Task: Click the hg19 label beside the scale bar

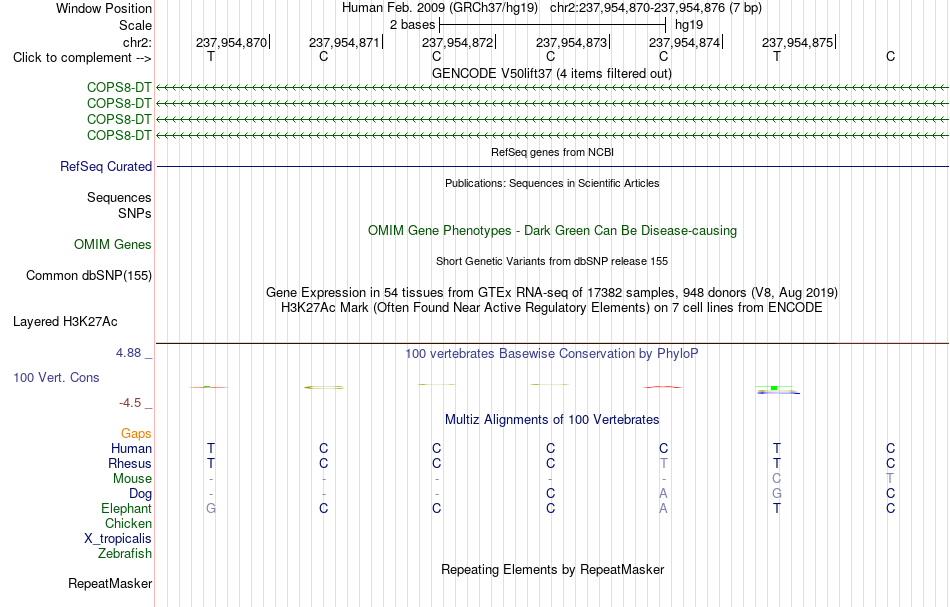Action: (689, 25)
